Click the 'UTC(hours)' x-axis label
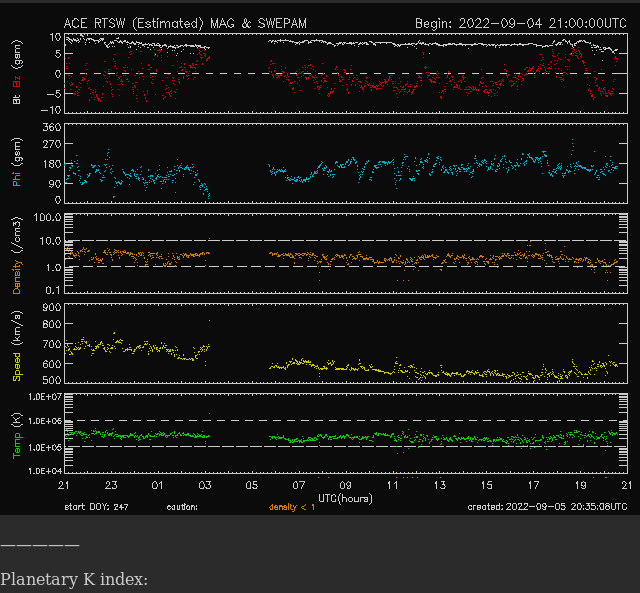 345,498
